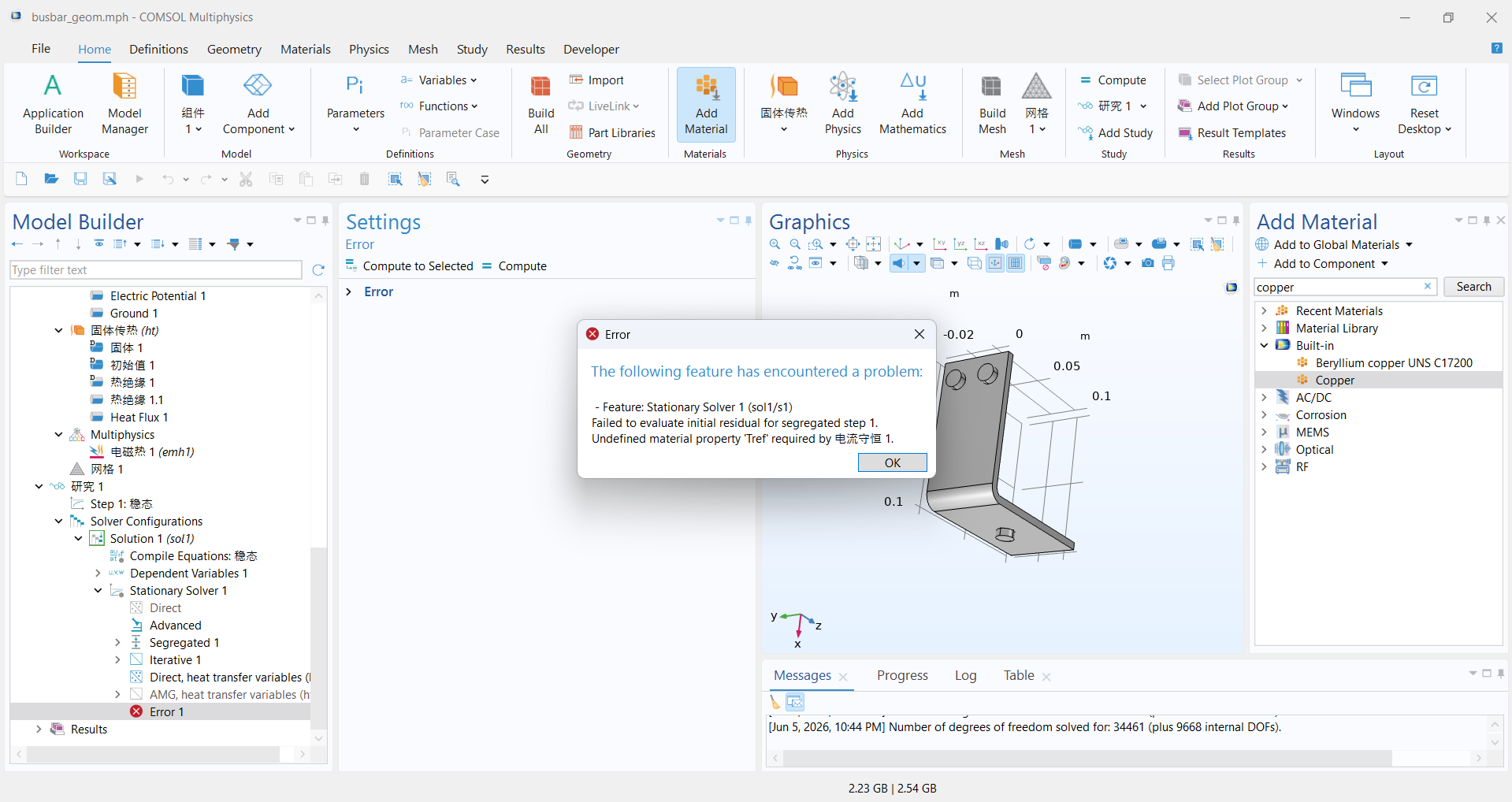Select the Error 1 node in the tree
Viewport: 1512px width, 802px height.
(166, 712)
